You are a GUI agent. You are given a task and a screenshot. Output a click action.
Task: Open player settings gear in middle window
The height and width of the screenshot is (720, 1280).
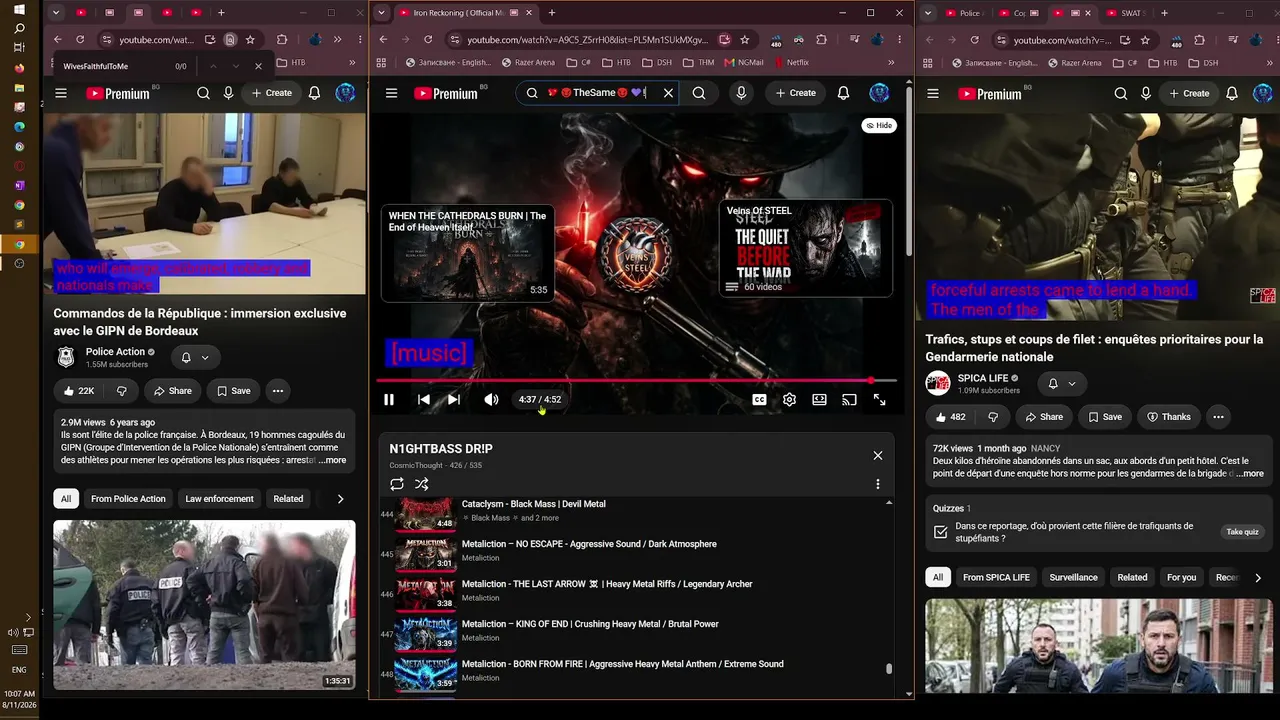[x=789, y=400]
